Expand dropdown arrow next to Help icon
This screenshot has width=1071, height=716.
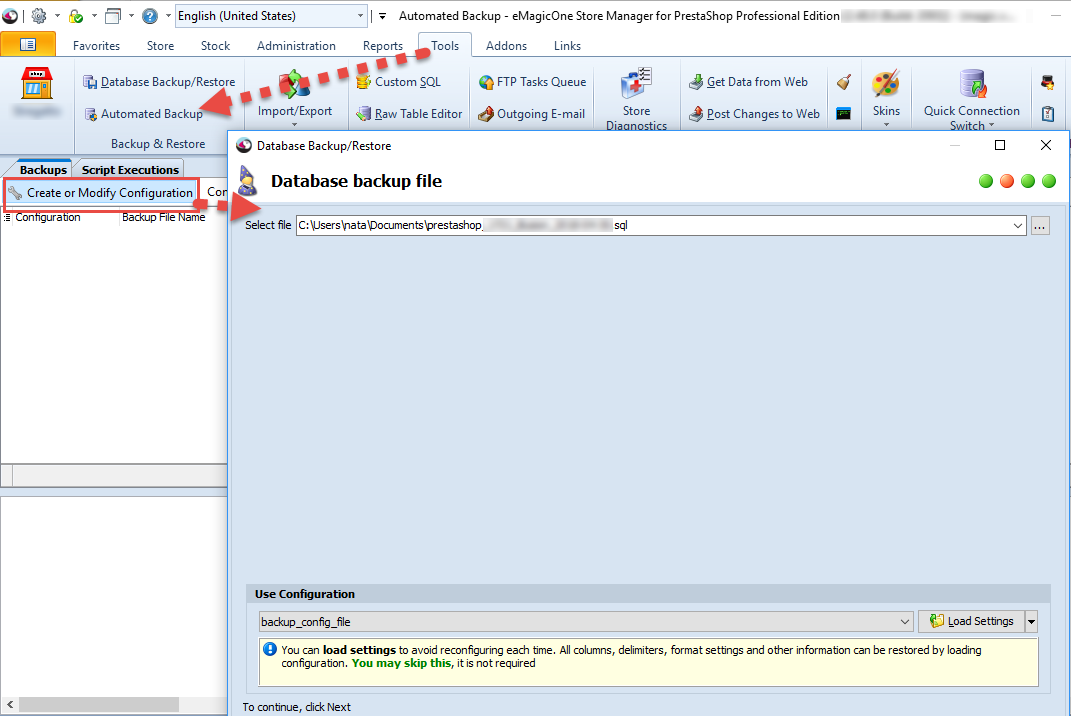168,15
